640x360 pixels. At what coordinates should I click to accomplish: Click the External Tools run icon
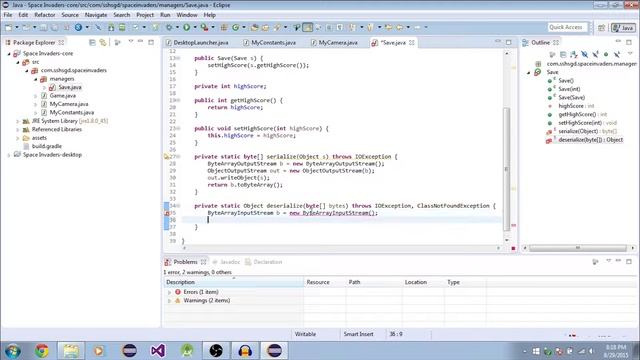click(204, 27)
